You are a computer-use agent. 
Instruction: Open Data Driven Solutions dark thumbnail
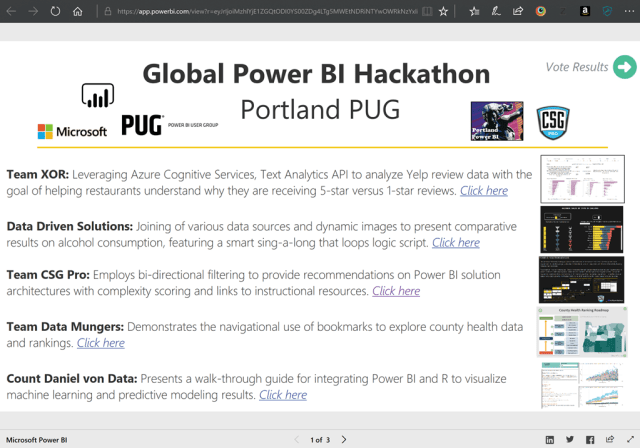point(582,230)
